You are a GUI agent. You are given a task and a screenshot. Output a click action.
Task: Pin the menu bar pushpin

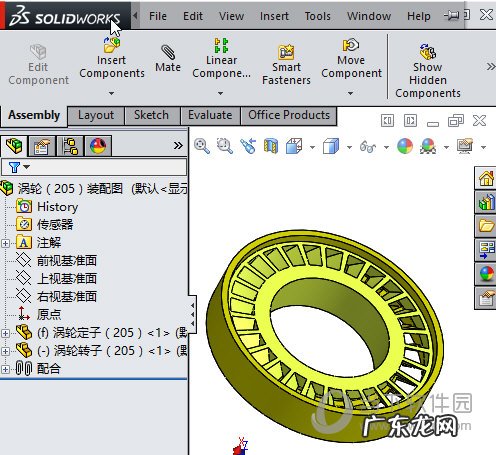[x=451, y=15]
